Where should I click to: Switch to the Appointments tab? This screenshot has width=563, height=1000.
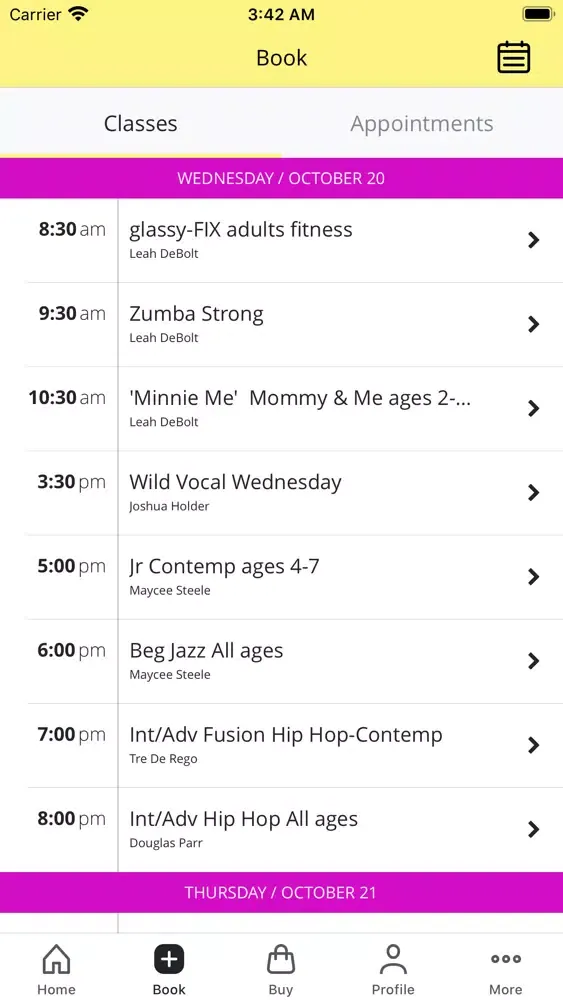[x=422, y=123]
